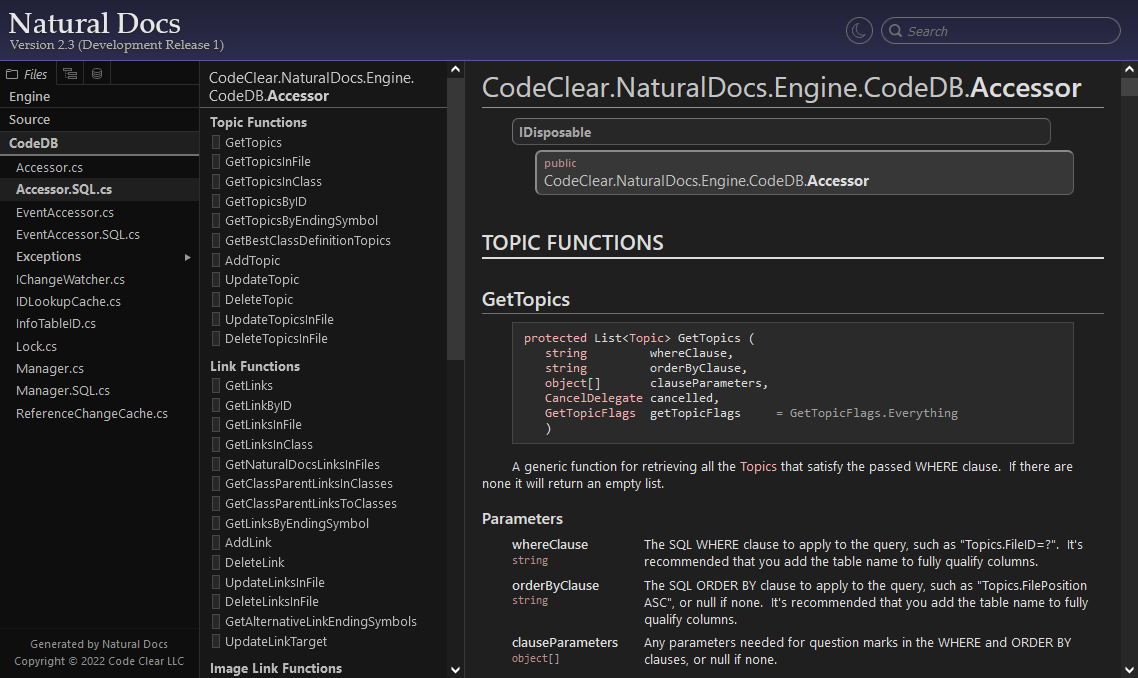Viewport: 1138px width, 678px height.
Task: Jump to Topic Functions group
Action: pyautogui.click(x=258, y=122)
